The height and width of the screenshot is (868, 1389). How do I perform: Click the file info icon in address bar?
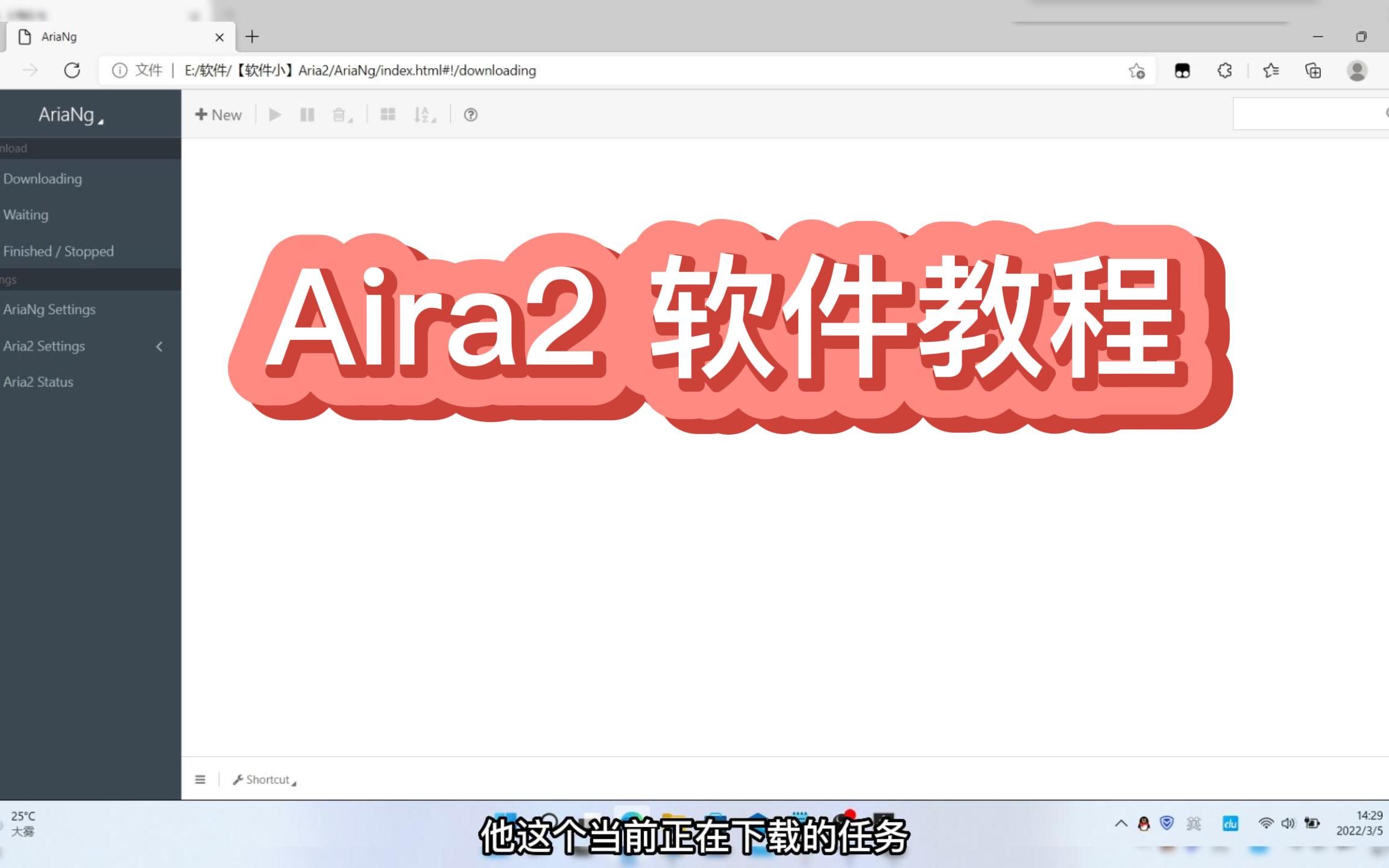120,71
